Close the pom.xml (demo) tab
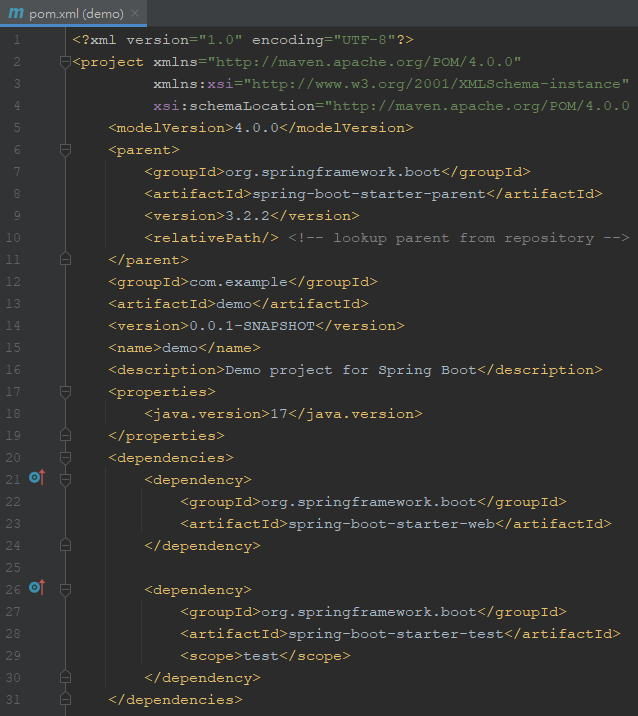Image resolution: width=638 pixels, height=716 pixels. (x=135, y=13)
